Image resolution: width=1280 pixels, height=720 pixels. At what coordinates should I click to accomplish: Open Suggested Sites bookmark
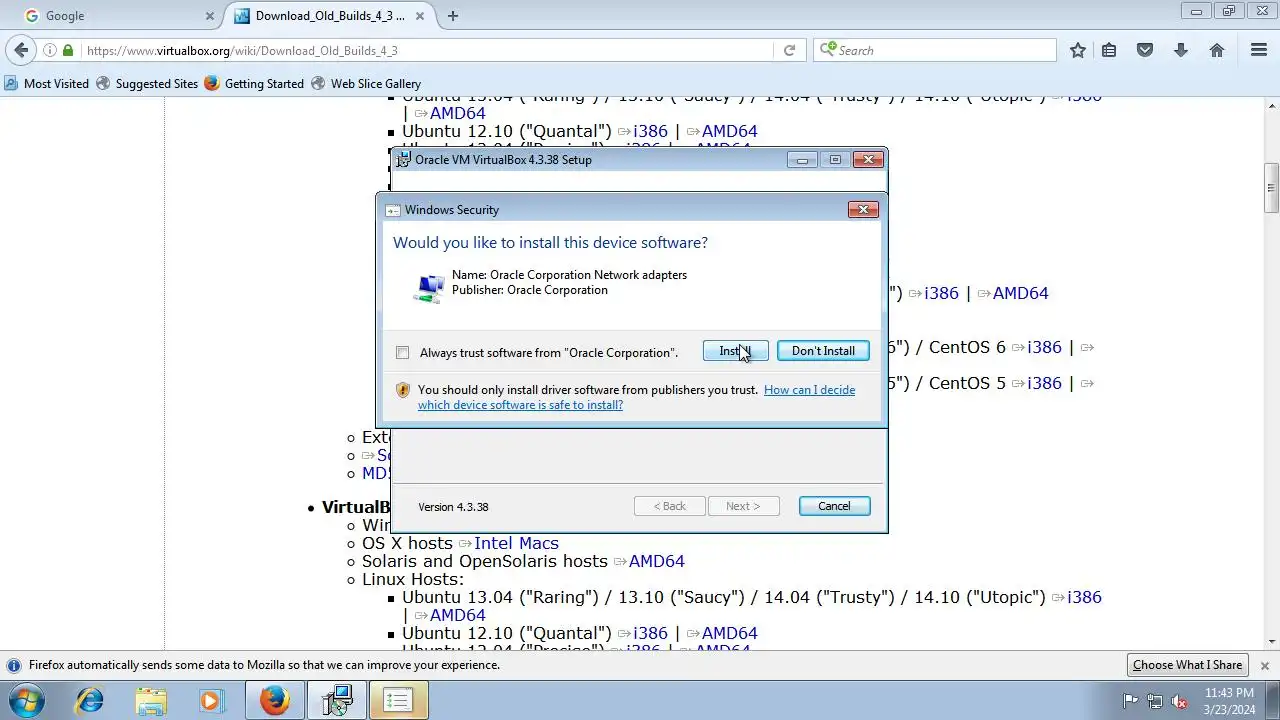pyautogui.click(x=147, y=84)
